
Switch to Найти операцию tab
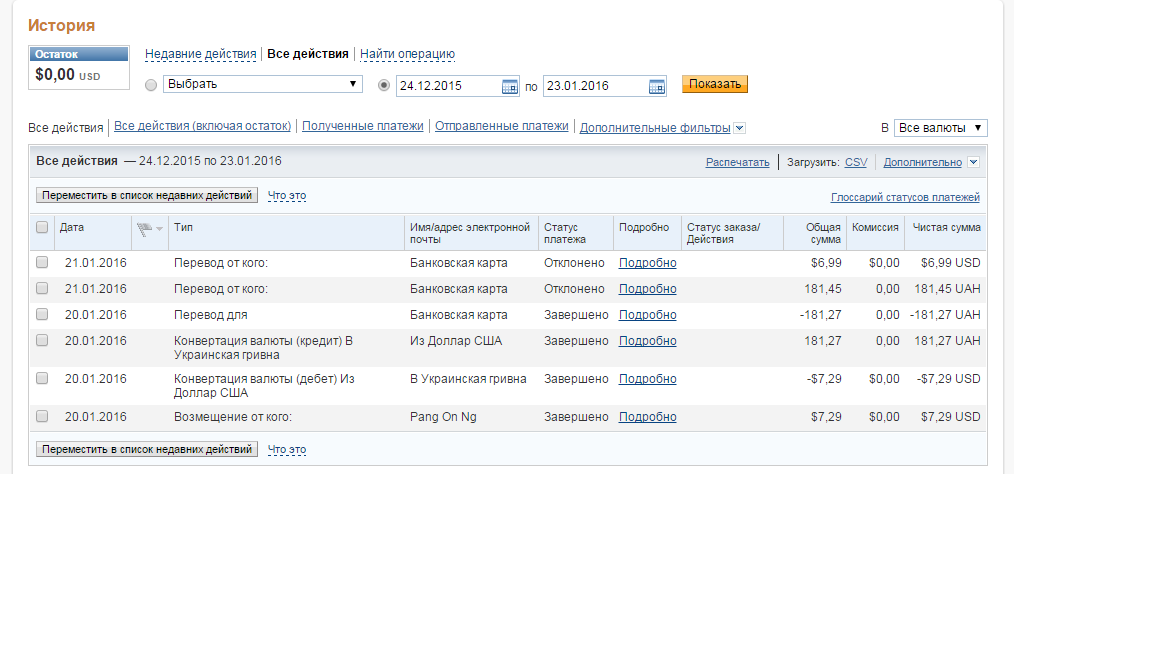407,54
